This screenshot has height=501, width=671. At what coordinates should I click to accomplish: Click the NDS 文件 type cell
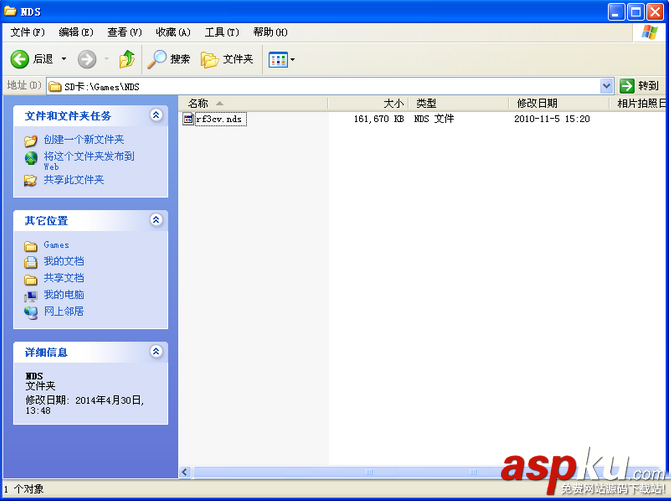(433, 119)
